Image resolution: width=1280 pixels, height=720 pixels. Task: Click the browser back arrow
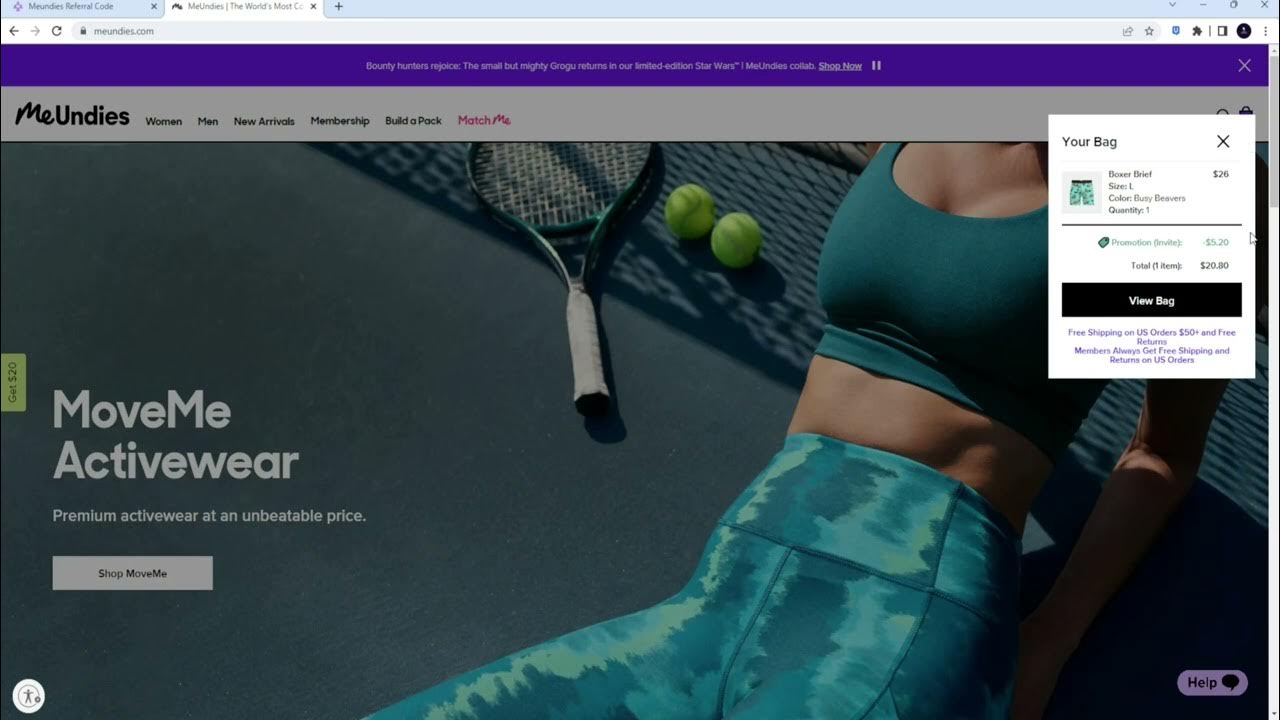click(14, 31)
